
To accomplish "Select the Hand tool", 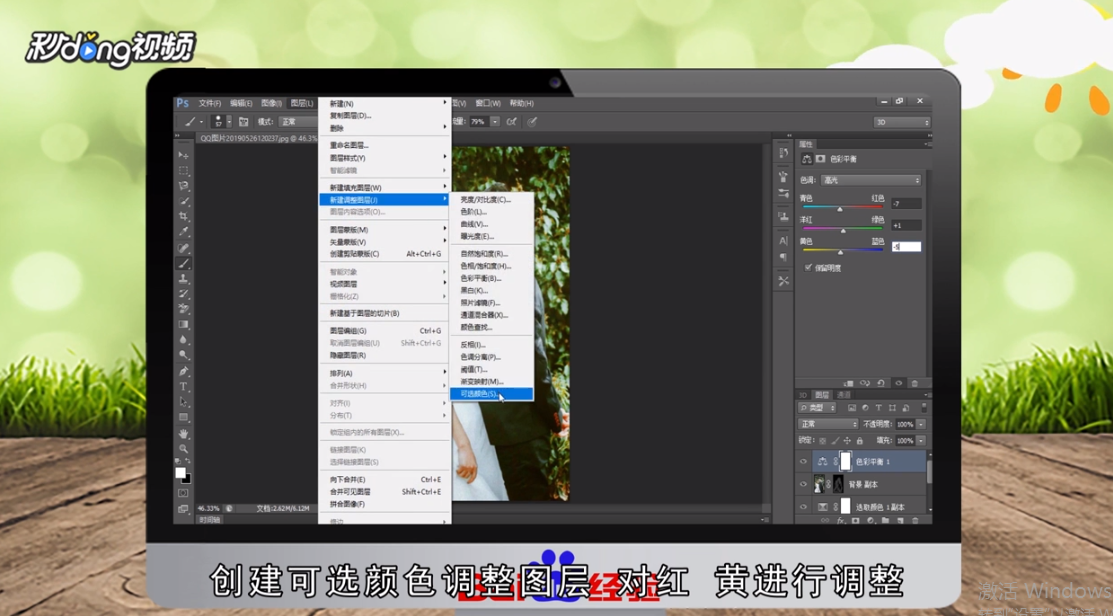I will pyautogui.click(x=183, y=433).
